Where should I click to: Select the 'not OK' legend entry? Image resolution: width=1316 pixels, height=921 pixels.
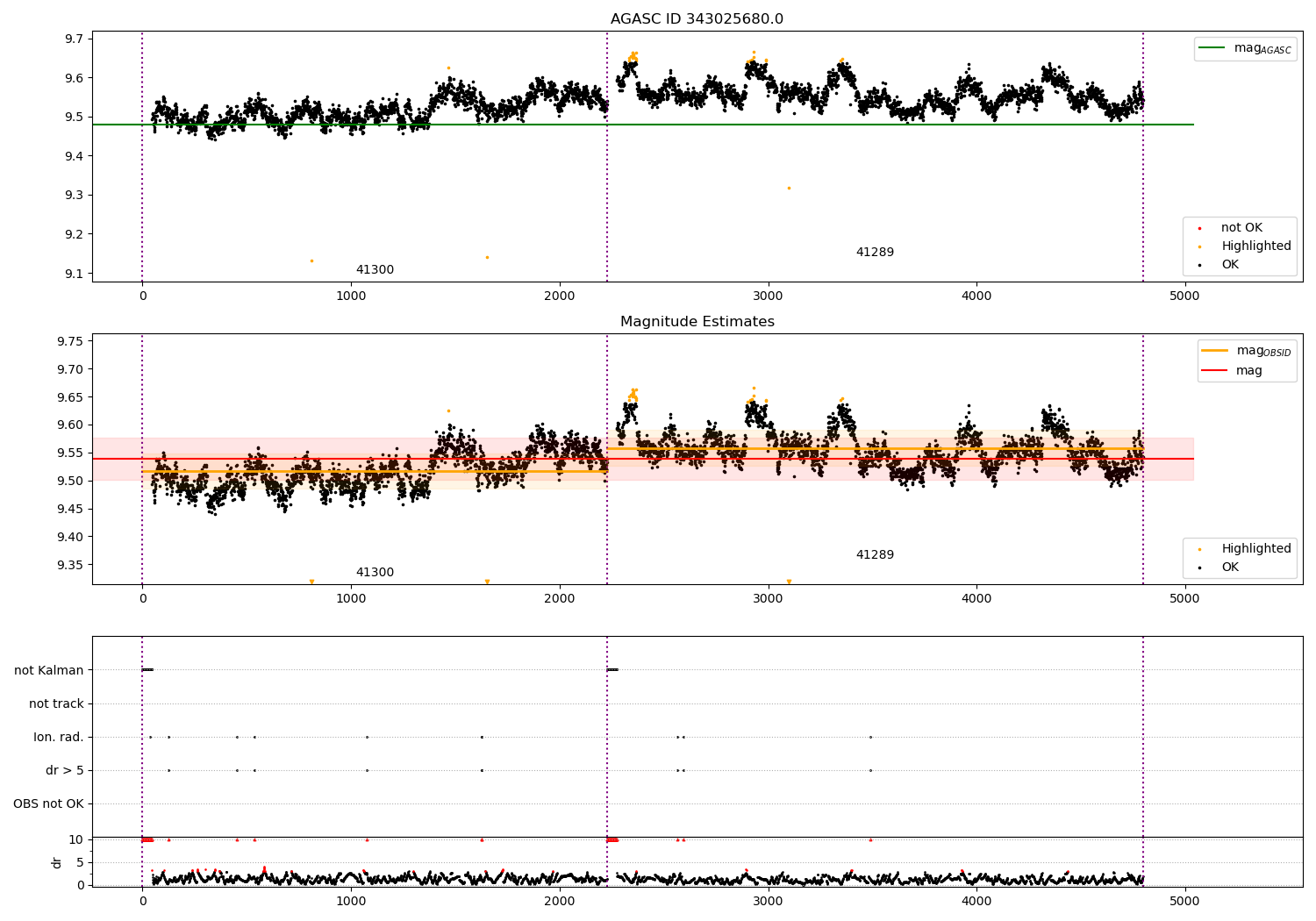click(x=1241, y=228)
